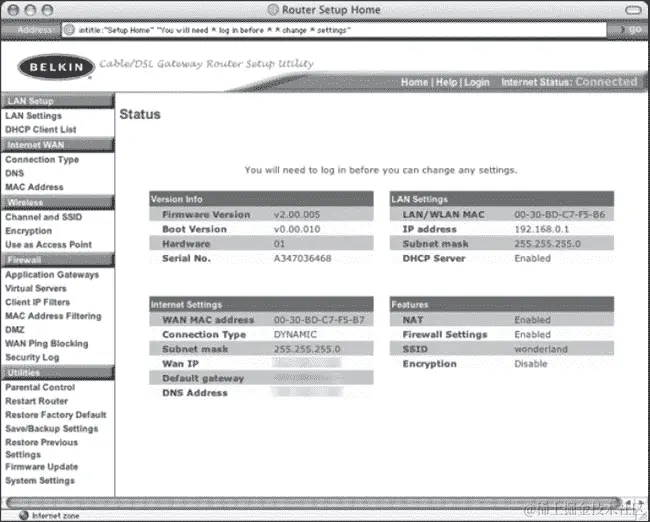Click the Belkin logo
650x522 pixels.
pos(56,67)
